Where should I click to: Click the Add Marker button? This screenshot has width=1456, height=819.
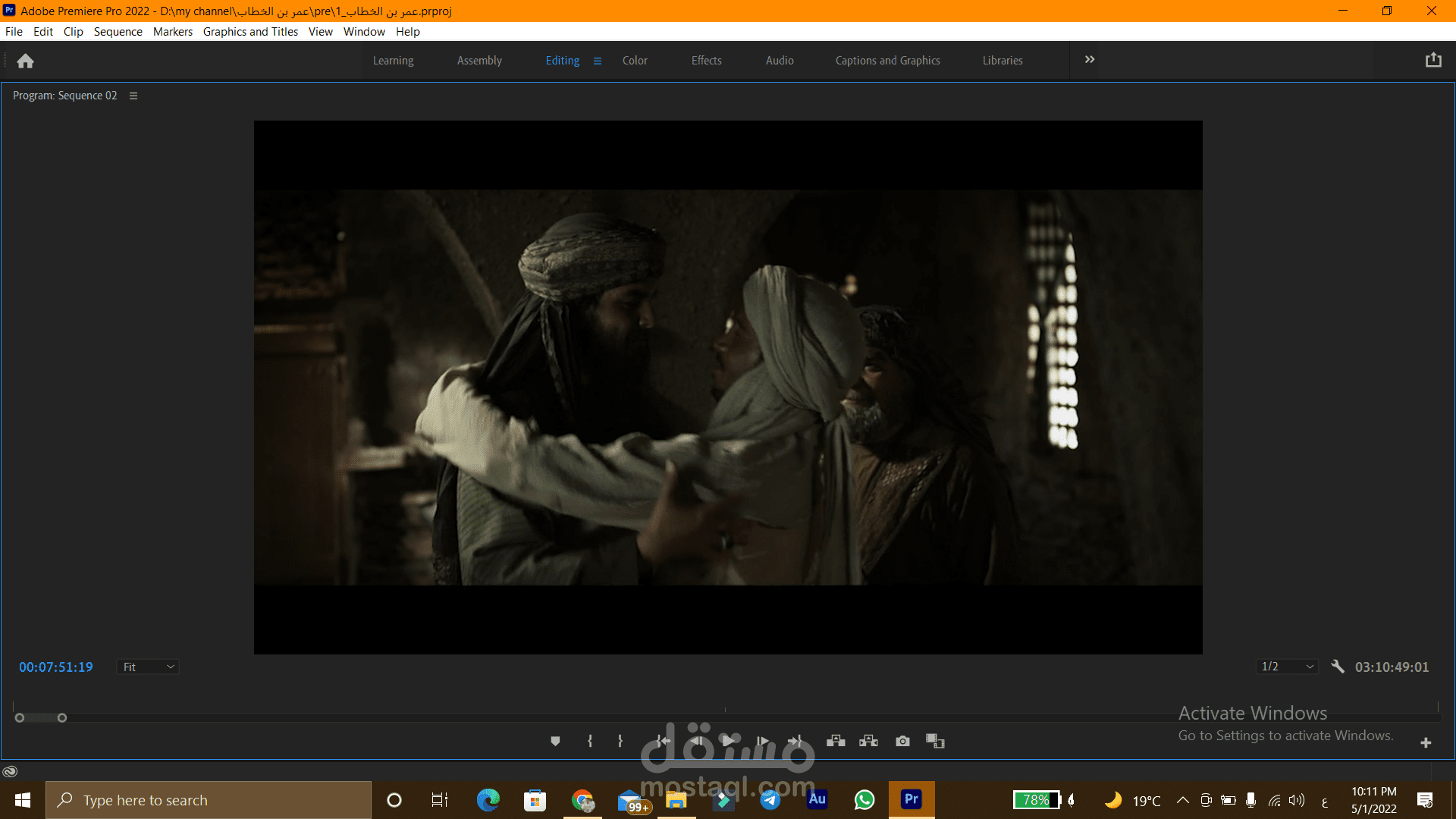pyautogui.click(x=555, y=741)
